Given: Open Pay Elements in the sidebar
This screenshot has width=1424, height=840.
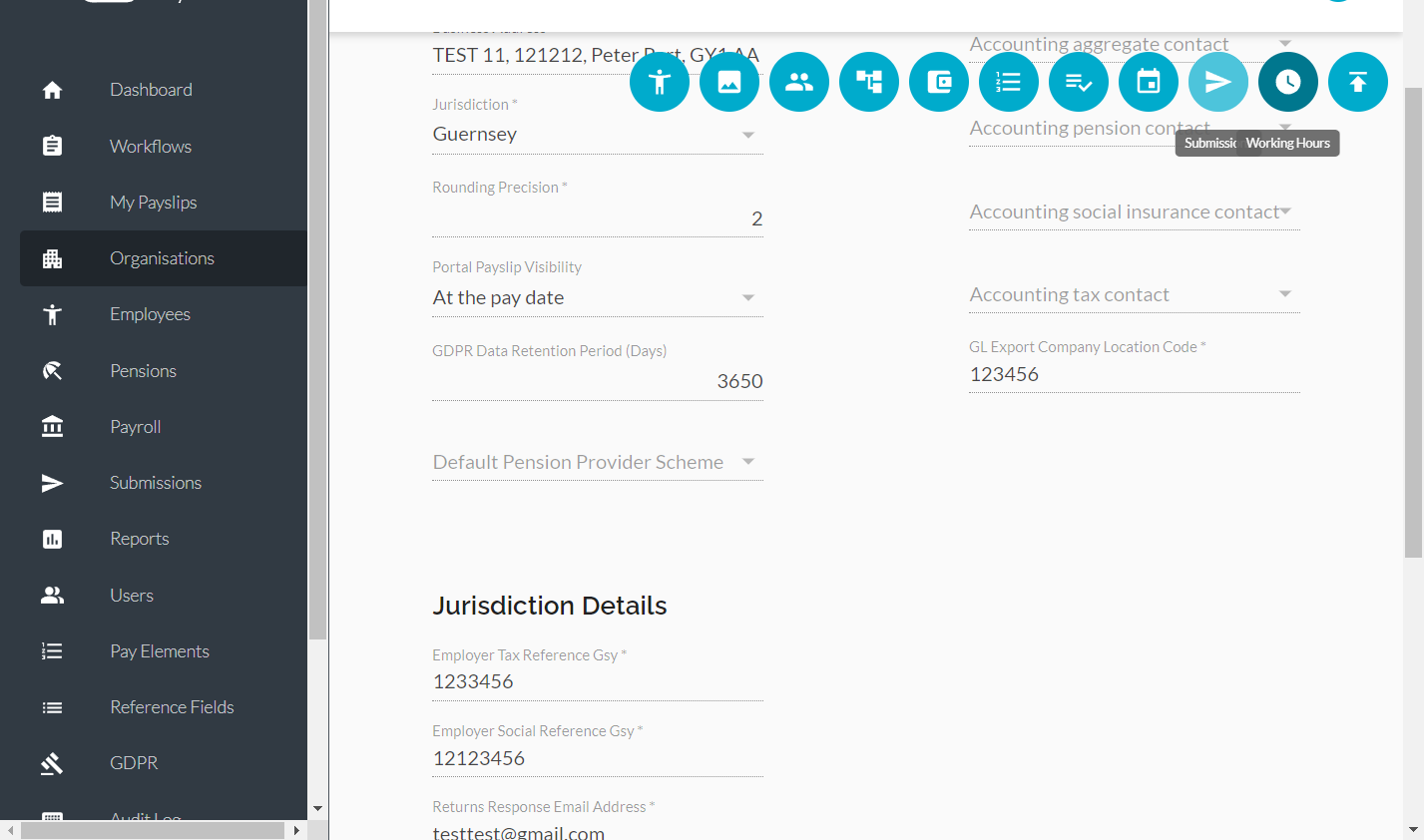Looking at the screenshot, I should [x=164, y=651].
